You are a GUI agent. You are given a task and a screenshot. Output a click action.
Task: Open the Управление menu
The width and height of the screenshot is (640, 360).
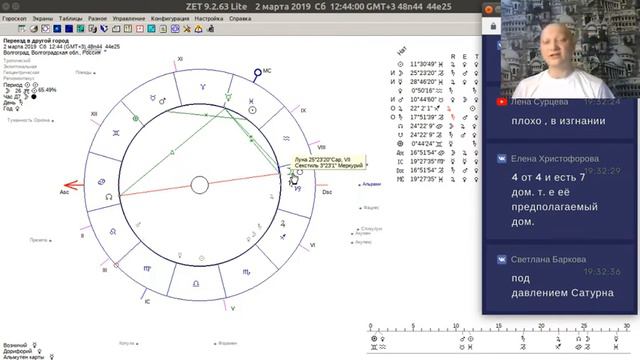coord(129,19)
